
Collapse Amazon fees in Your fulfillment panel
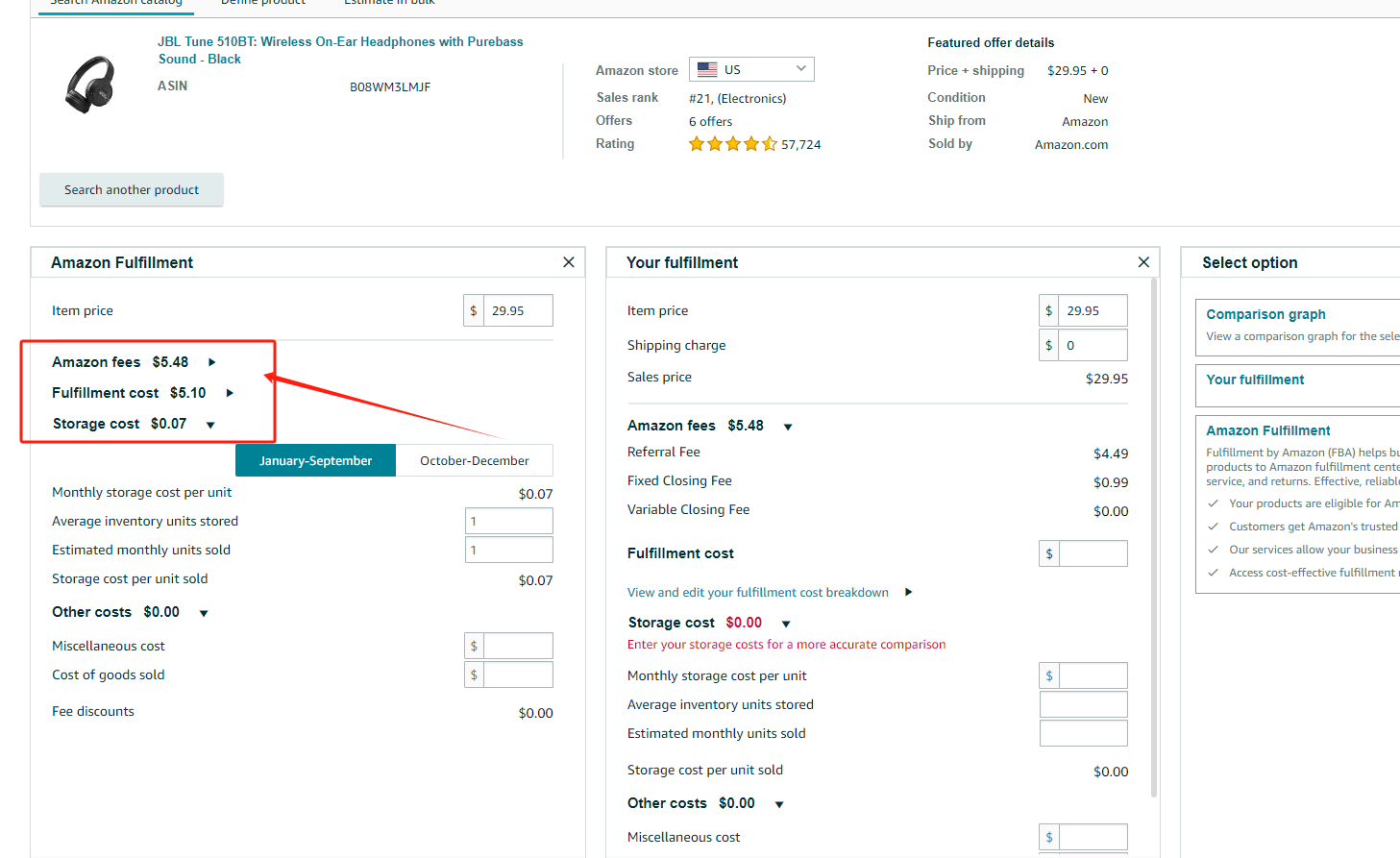[788, 427]
